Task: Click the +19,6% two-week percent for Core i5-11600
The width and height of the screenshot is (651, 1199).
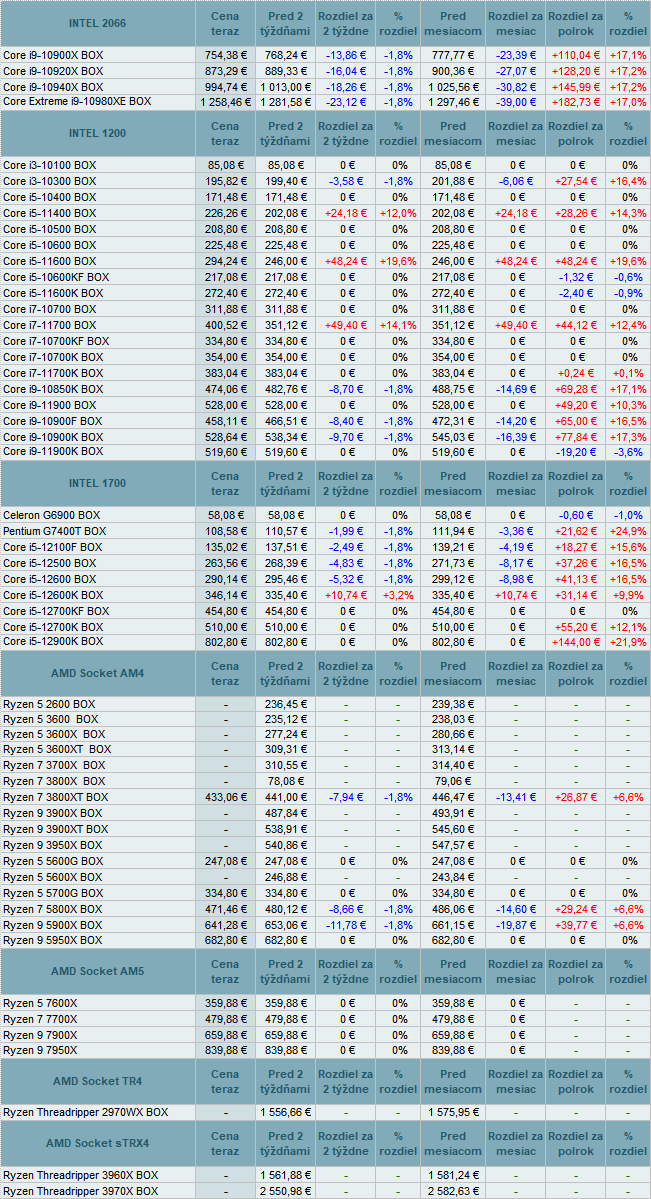Action: point(398,261)
